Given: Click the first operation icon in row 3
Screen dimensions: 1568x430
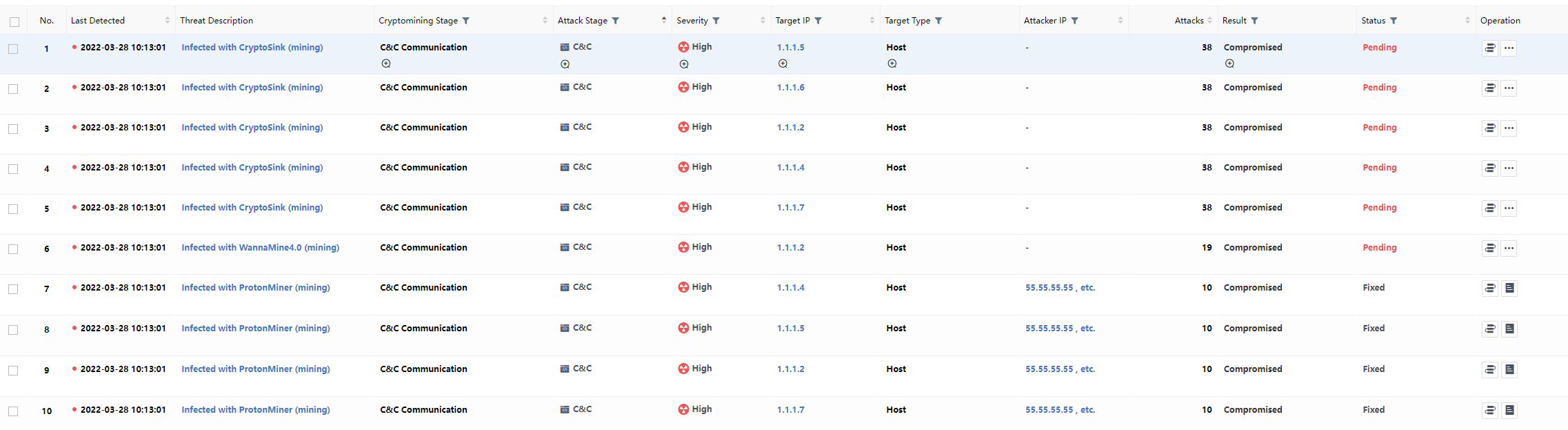Looking at the screenshot, I should coord(1489,128).
